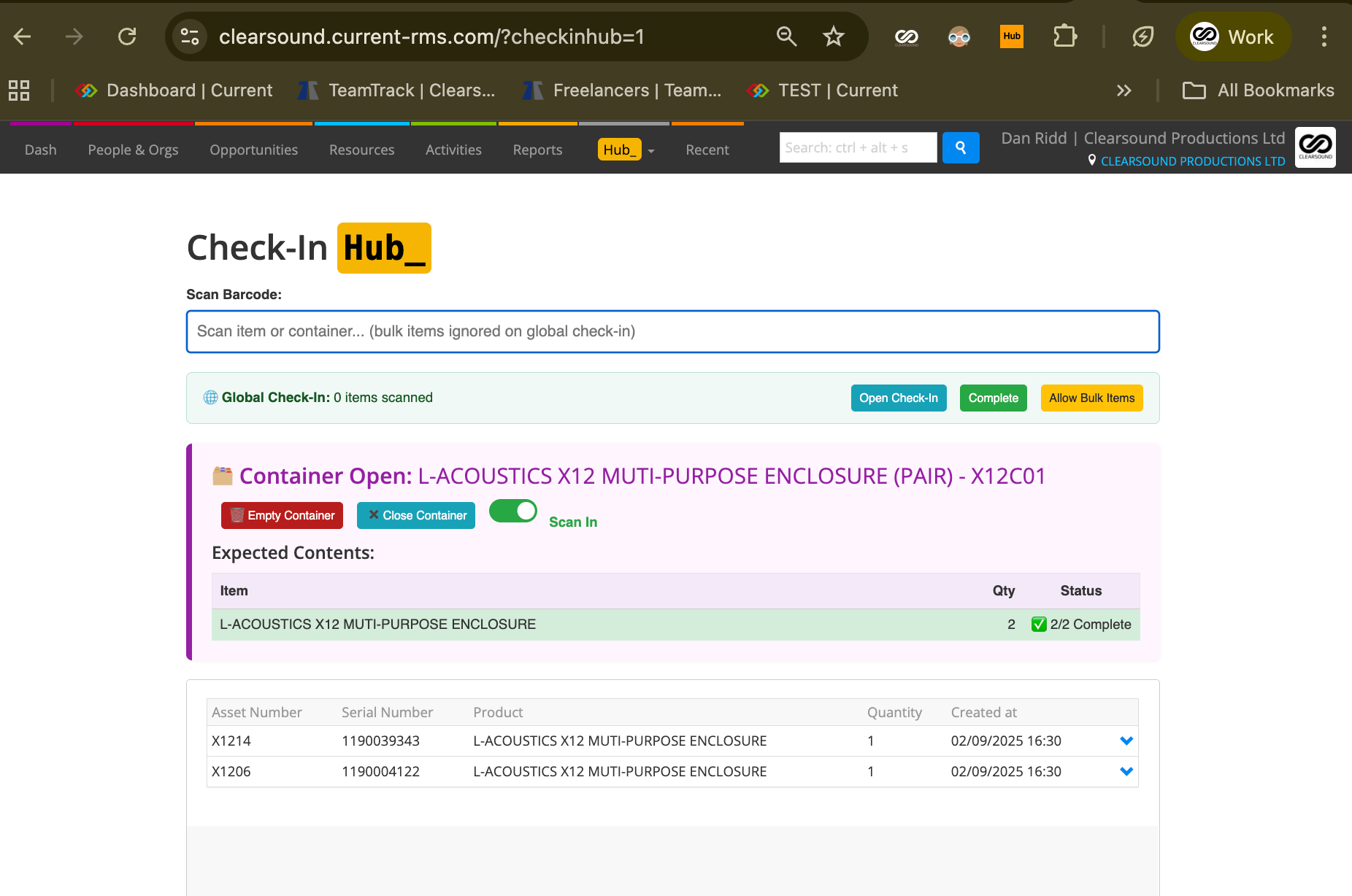Click the Created at column header

983,712
